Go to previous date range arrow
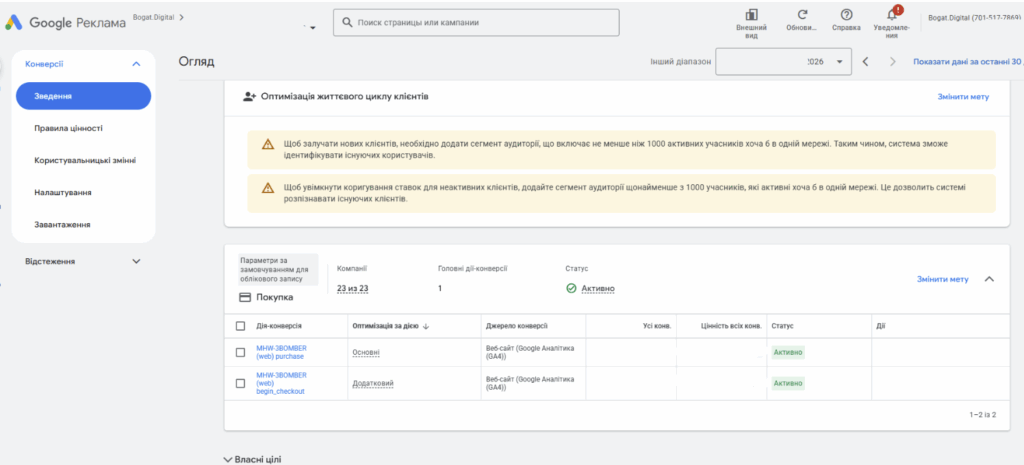The image size is (1024, 465). tap(865, 61)
